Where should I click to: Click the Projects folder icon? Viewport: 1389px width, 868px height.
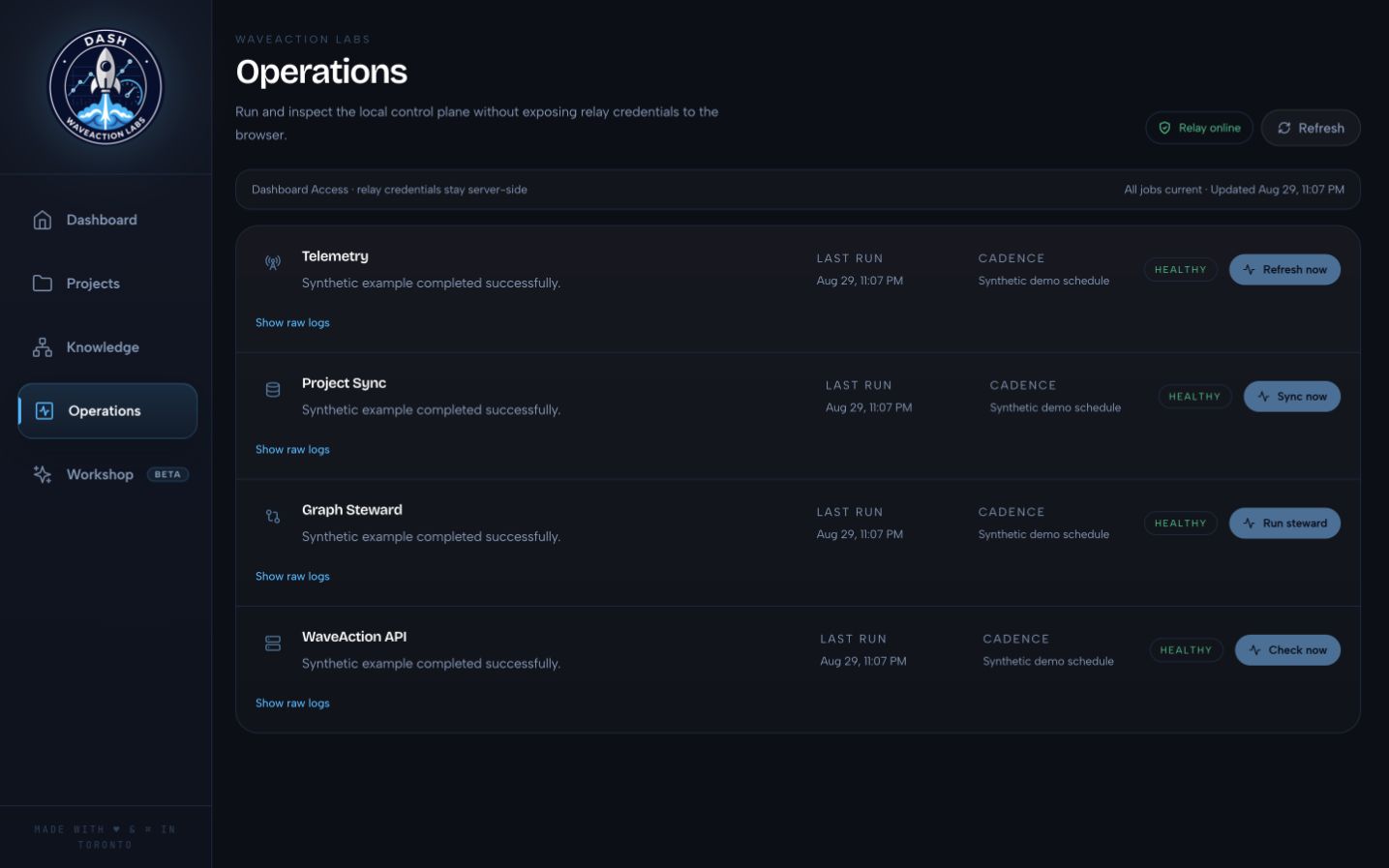tap(43, 284)
